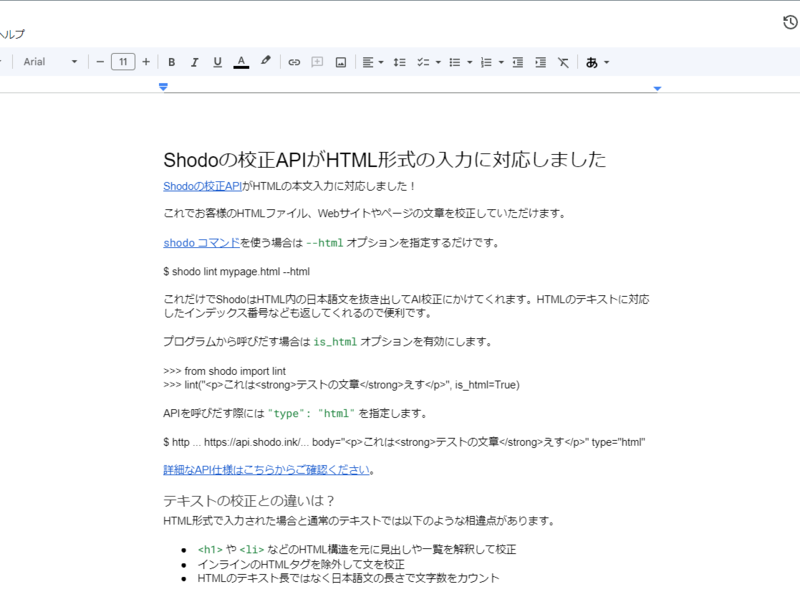Expand the numbered list options arrow

pos(501,62)
